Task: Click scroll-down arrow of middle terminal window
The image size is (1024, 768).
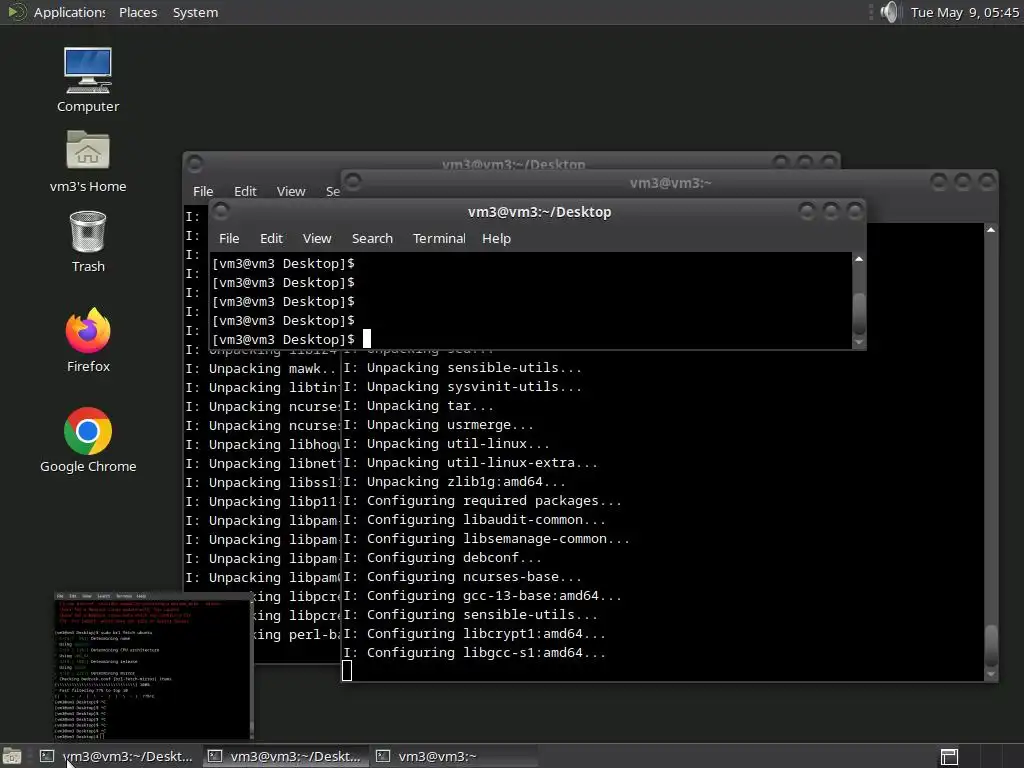Action: point(991,674)
